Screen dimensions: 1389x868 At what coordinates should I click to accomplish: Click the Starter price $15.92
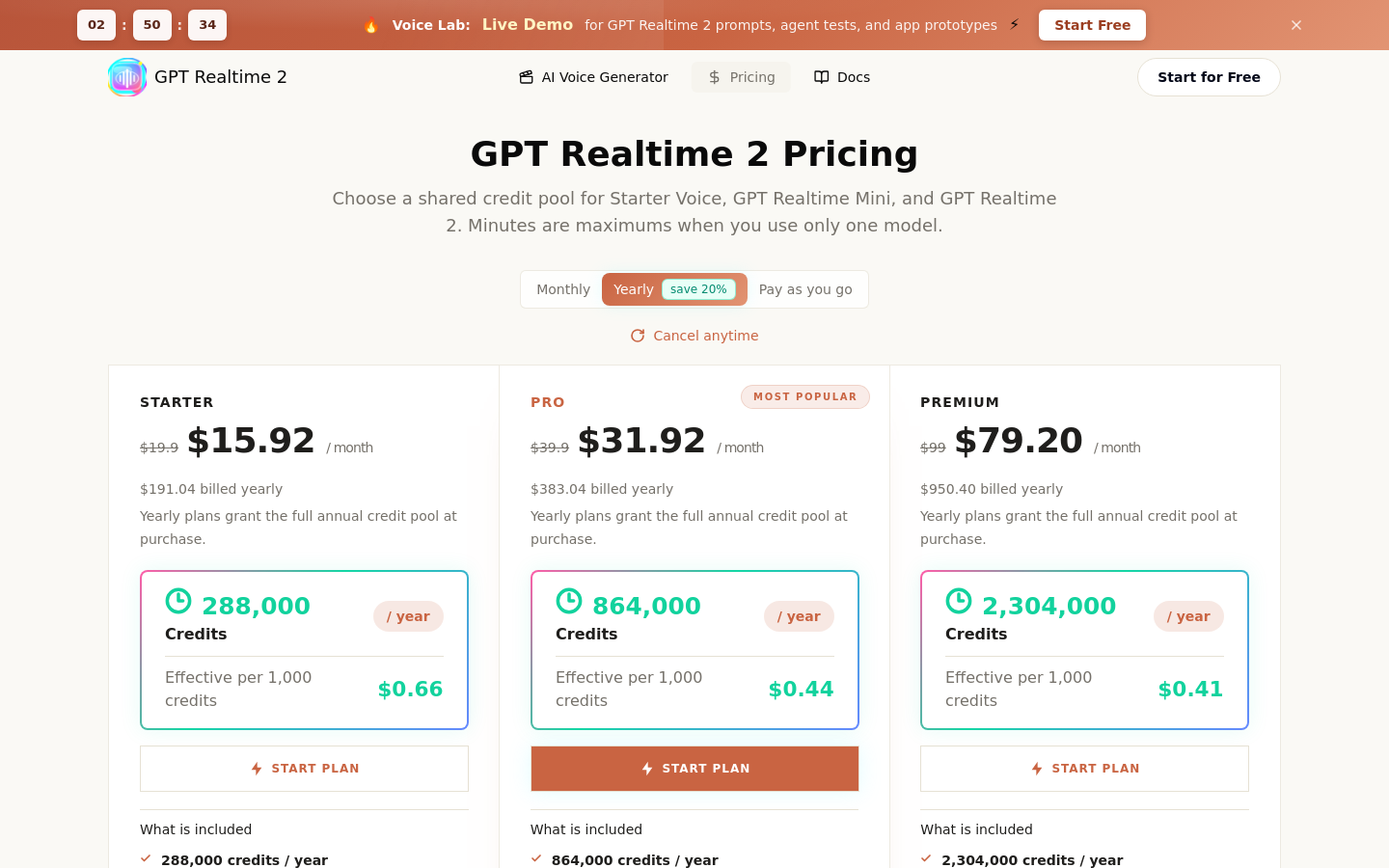tap(251, 441)
